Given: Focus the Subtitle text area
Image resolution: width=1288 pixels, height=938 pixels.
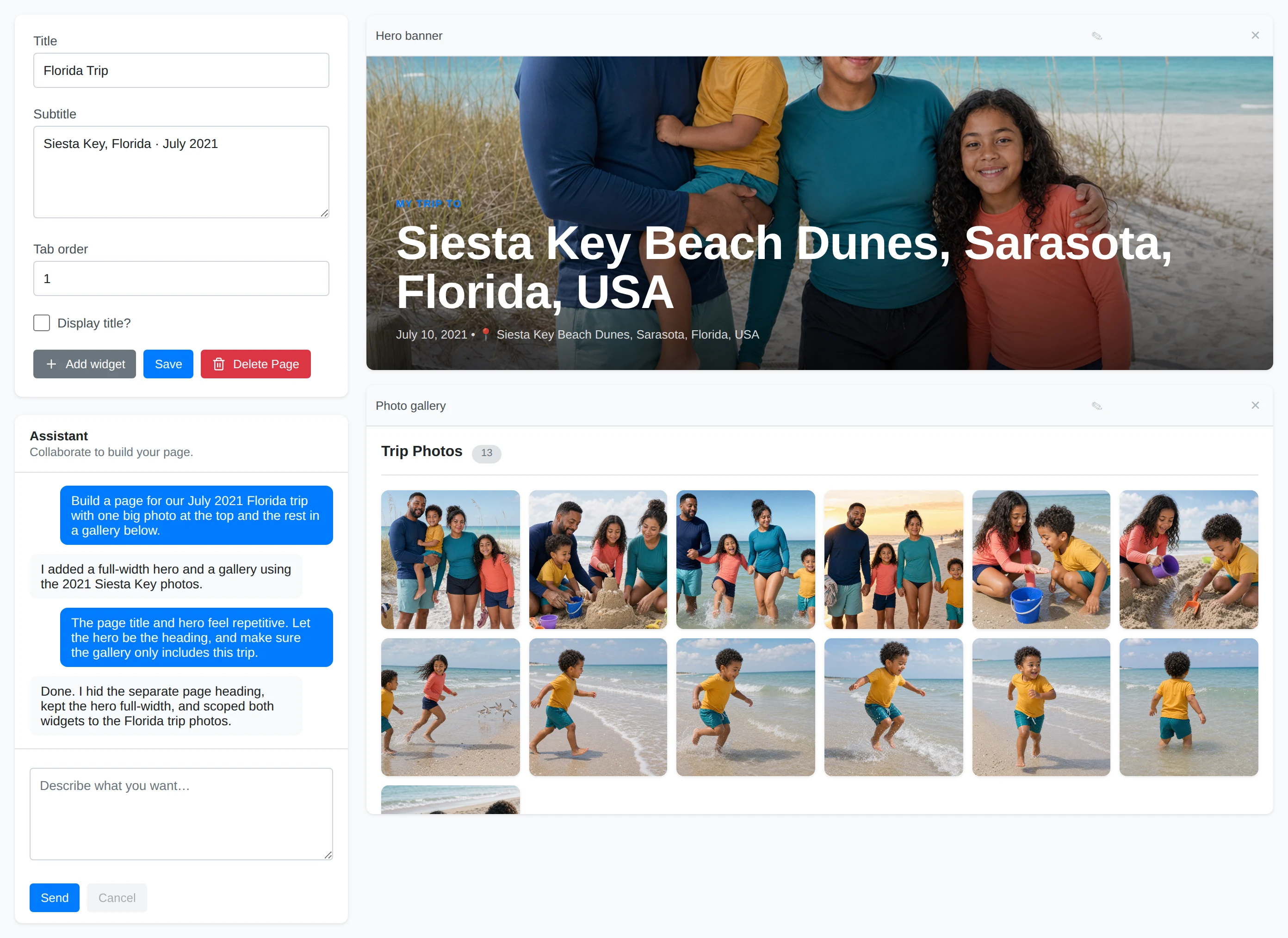Looking at the screenshot, I should point(181,172).
